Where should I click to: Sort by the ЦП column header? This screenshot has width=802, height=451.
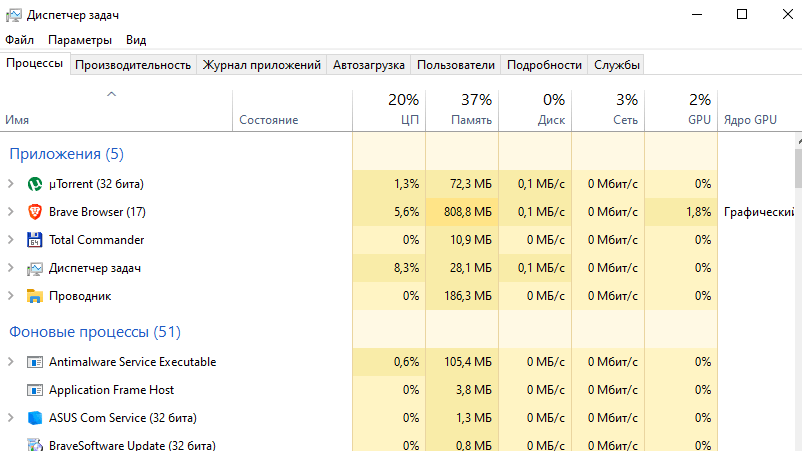(389, 110)
